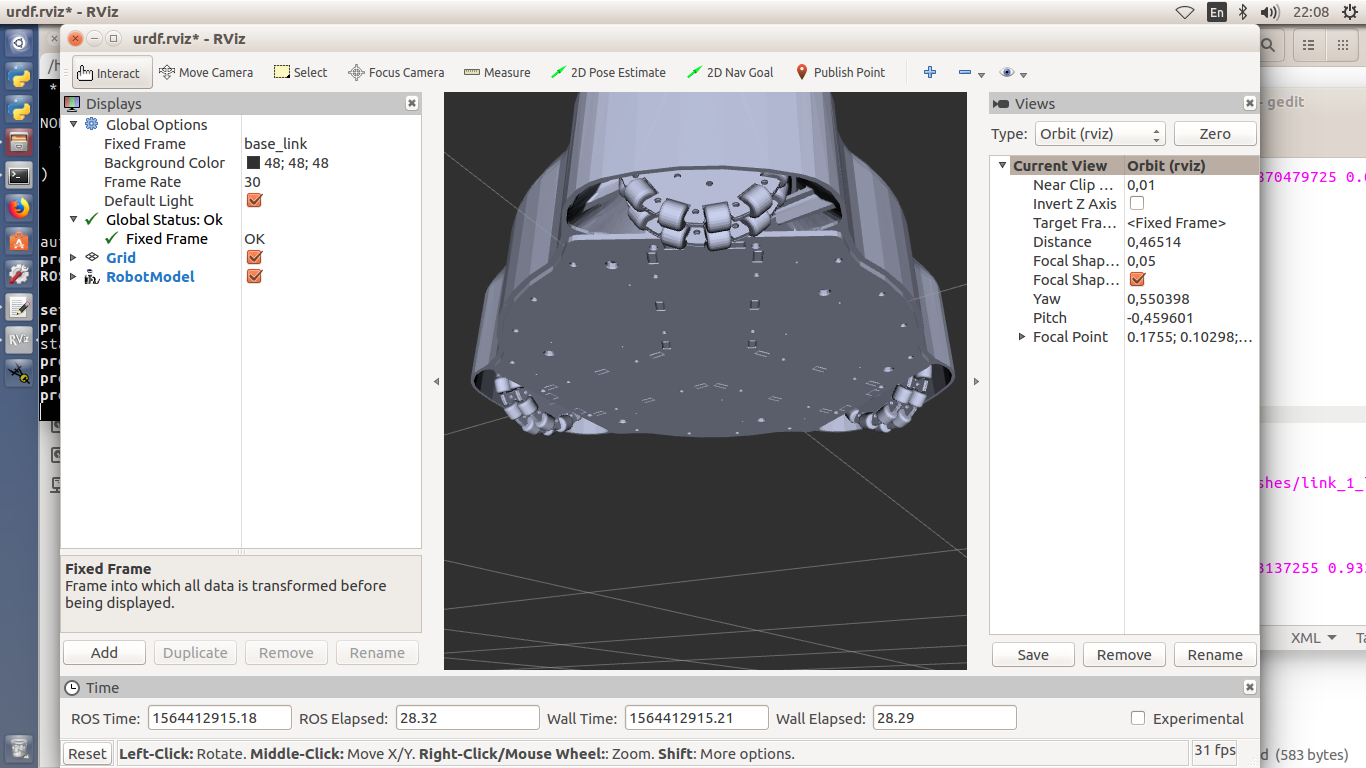Toggle the Default Light checkbox

254,200
